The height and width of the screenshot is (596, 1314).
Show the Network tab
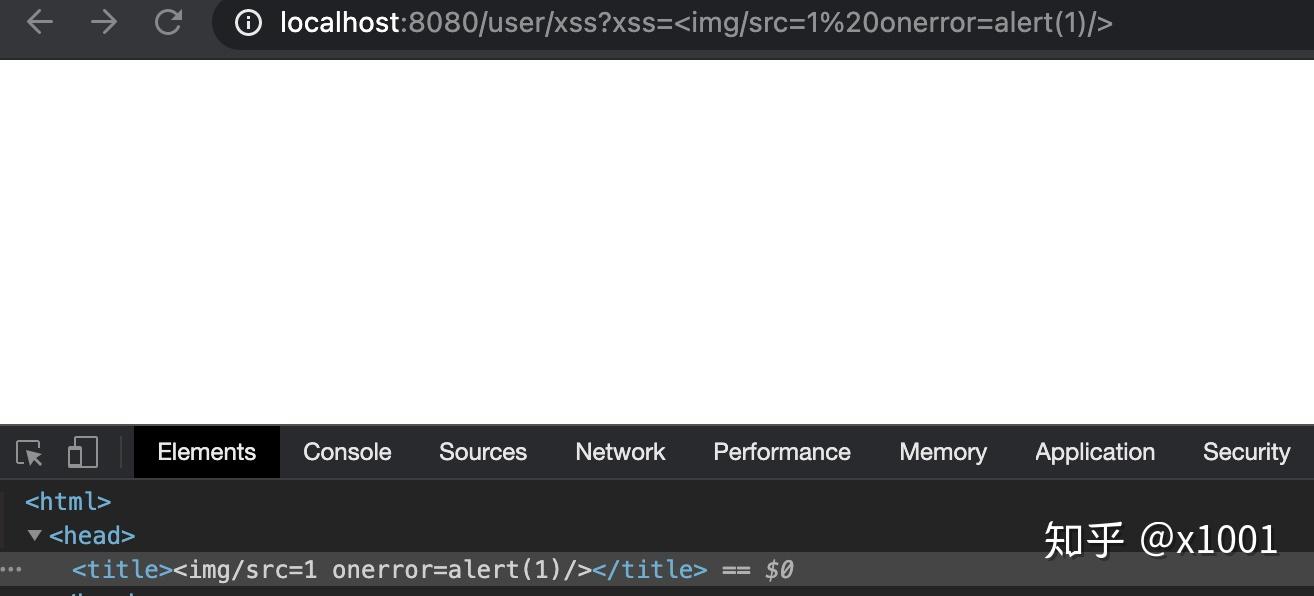[620, 452]
